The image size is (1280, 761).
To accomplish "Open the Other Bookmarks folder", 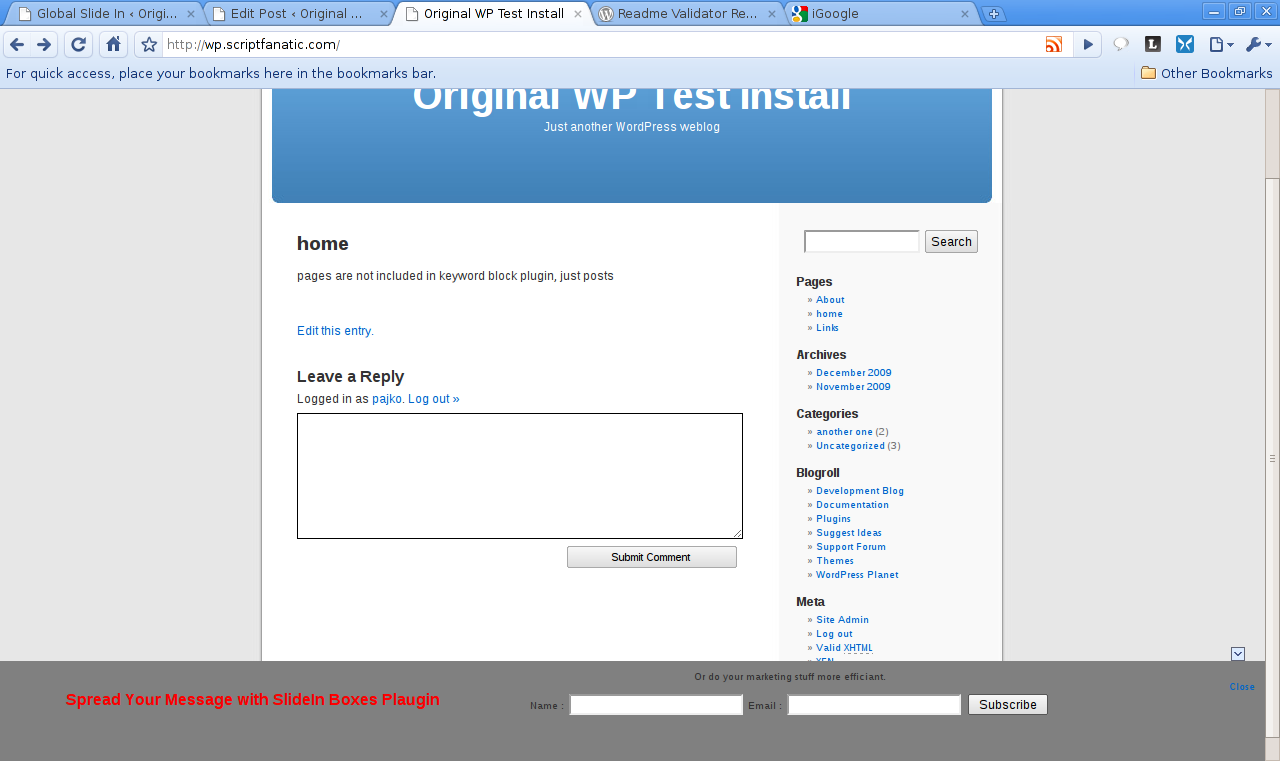I will pos(1206,73).
